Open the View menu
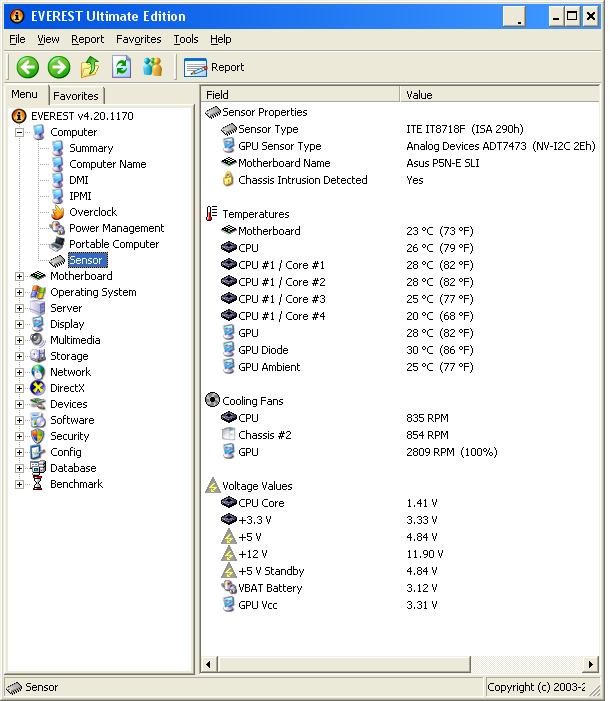The image size is (610, 701). pos(48,39)
